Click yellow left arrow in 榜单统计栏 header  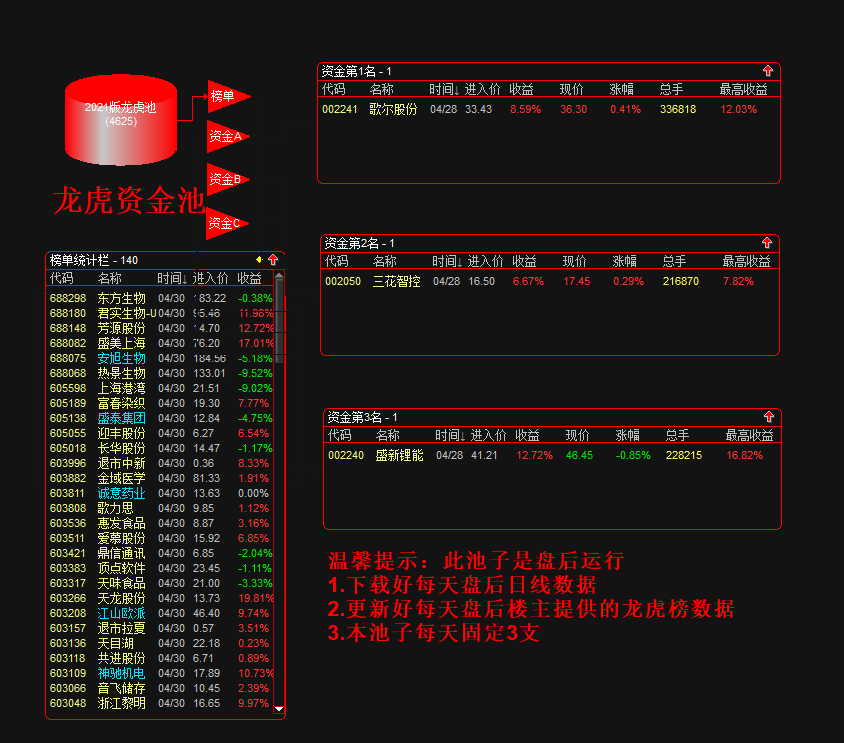(259, 260)
